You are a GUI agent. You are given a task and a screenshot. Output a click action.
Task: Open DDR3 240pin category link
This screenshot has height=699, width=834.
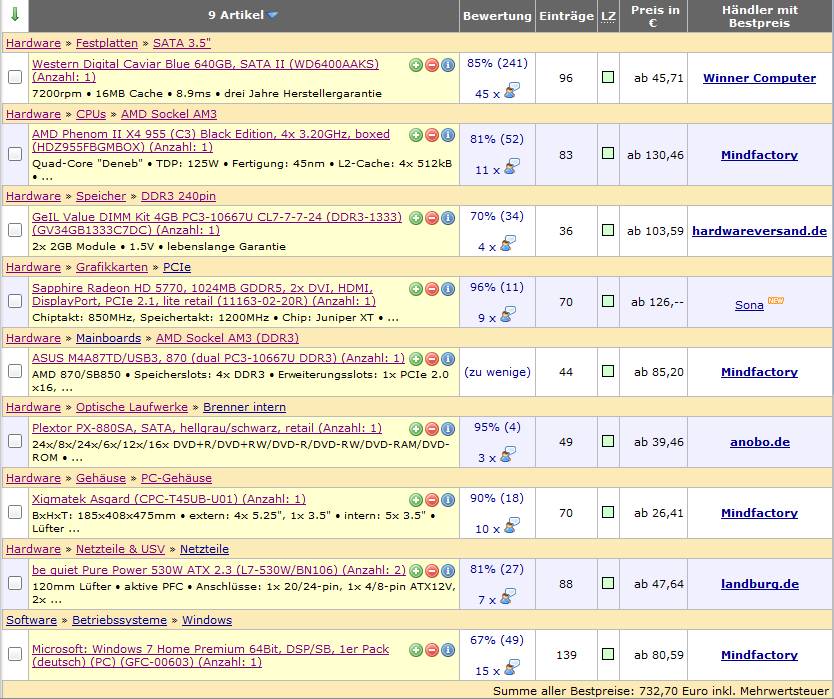(x=178, y=196)
